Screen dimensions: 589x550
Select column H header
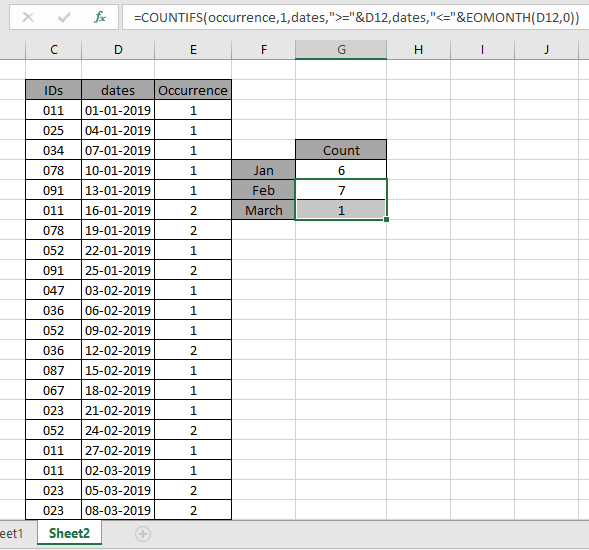pos(418,50)
